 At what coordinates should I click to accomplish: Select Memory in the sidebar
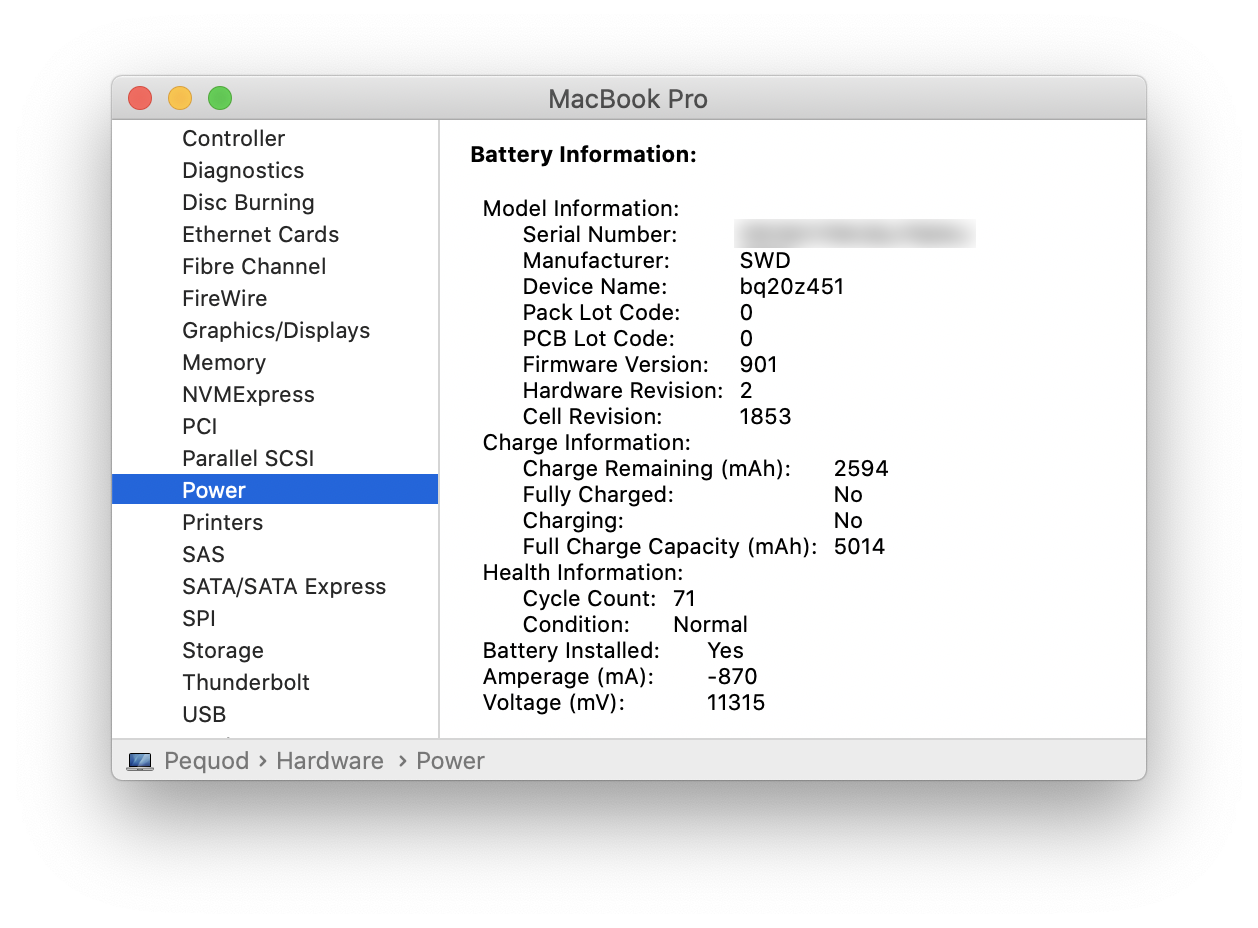(275, 363)
